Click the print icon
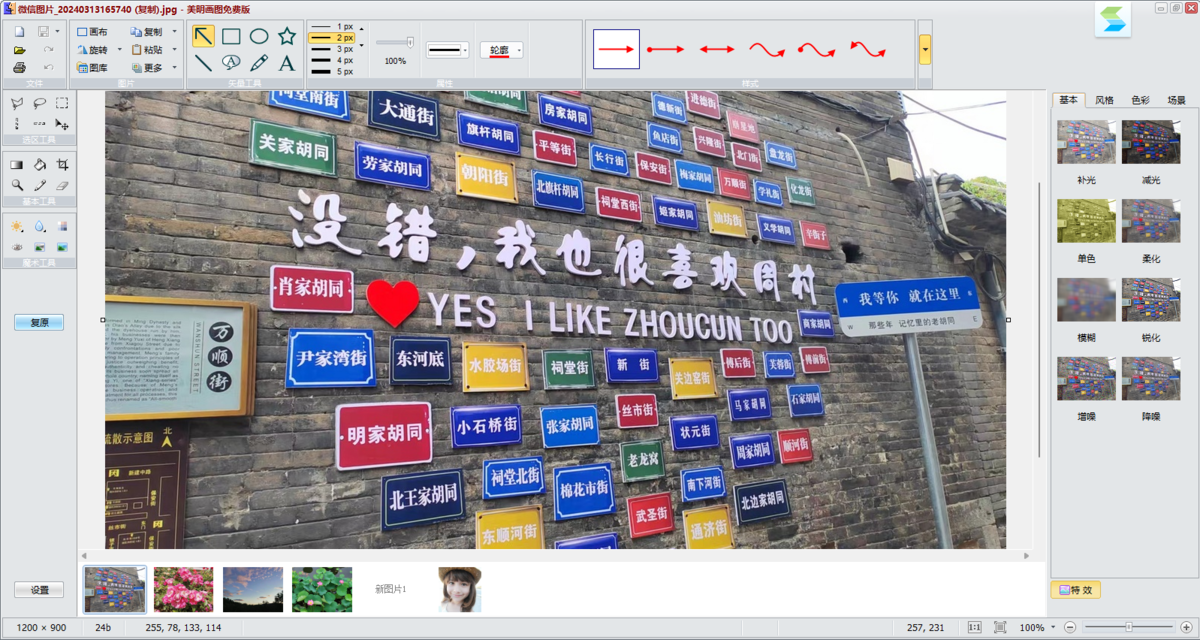 pos(19,68)
